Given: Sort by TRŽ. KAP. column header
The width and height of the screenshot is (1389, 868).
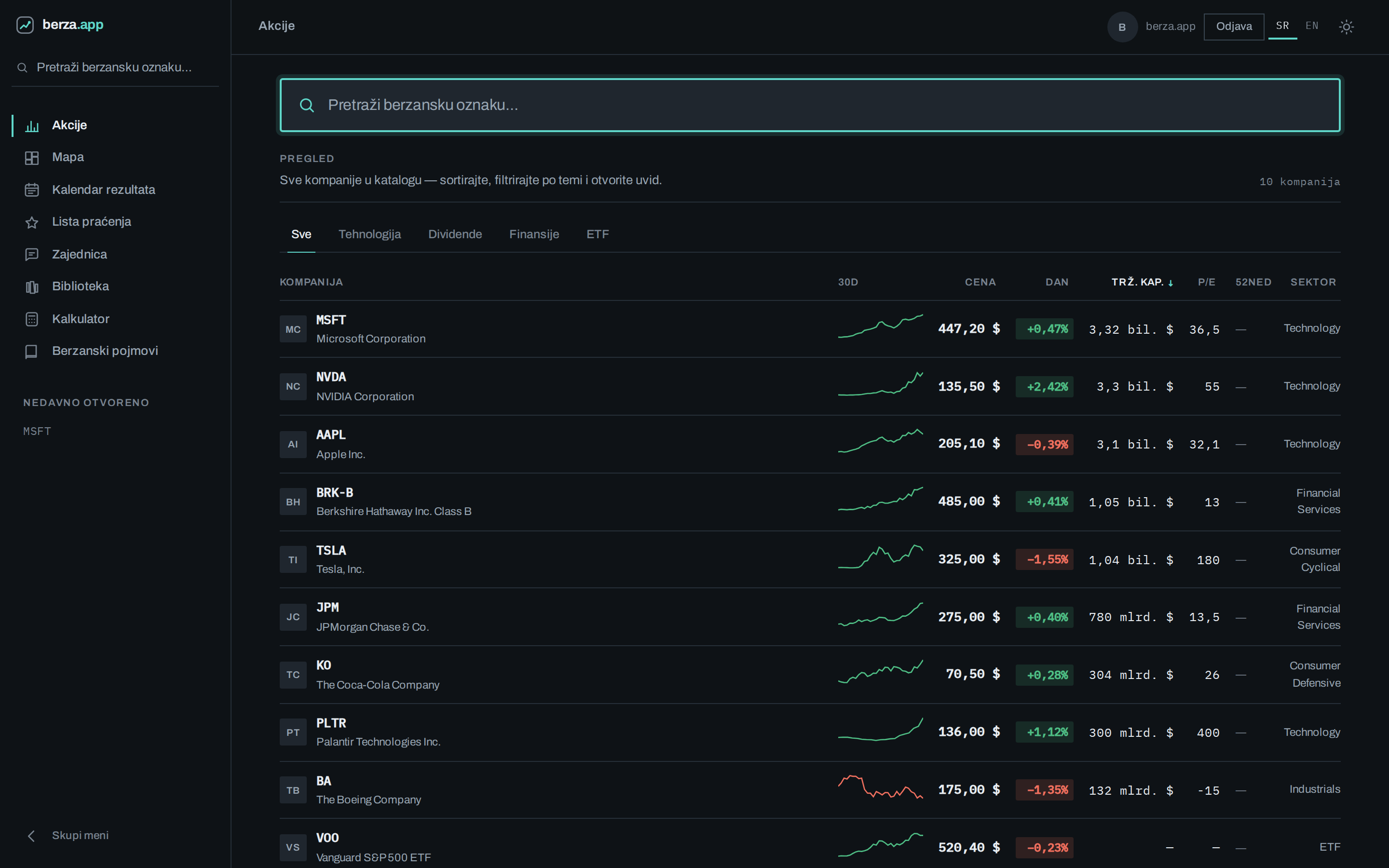Looking at the screenshot, I should click(x=1142, y=283).
